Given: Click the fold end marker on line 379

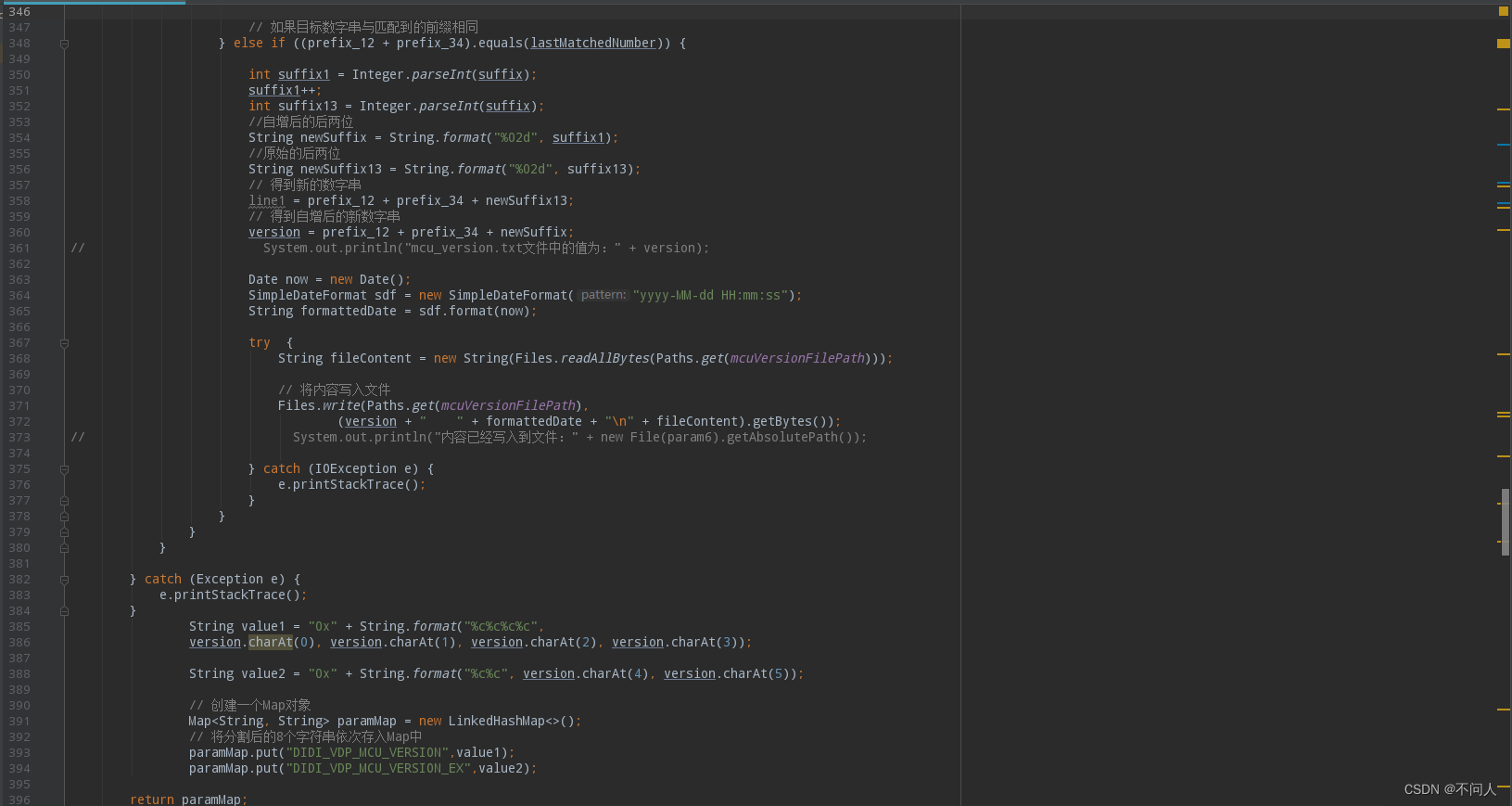Looking at the screenshot, I should tap(64, 532).
